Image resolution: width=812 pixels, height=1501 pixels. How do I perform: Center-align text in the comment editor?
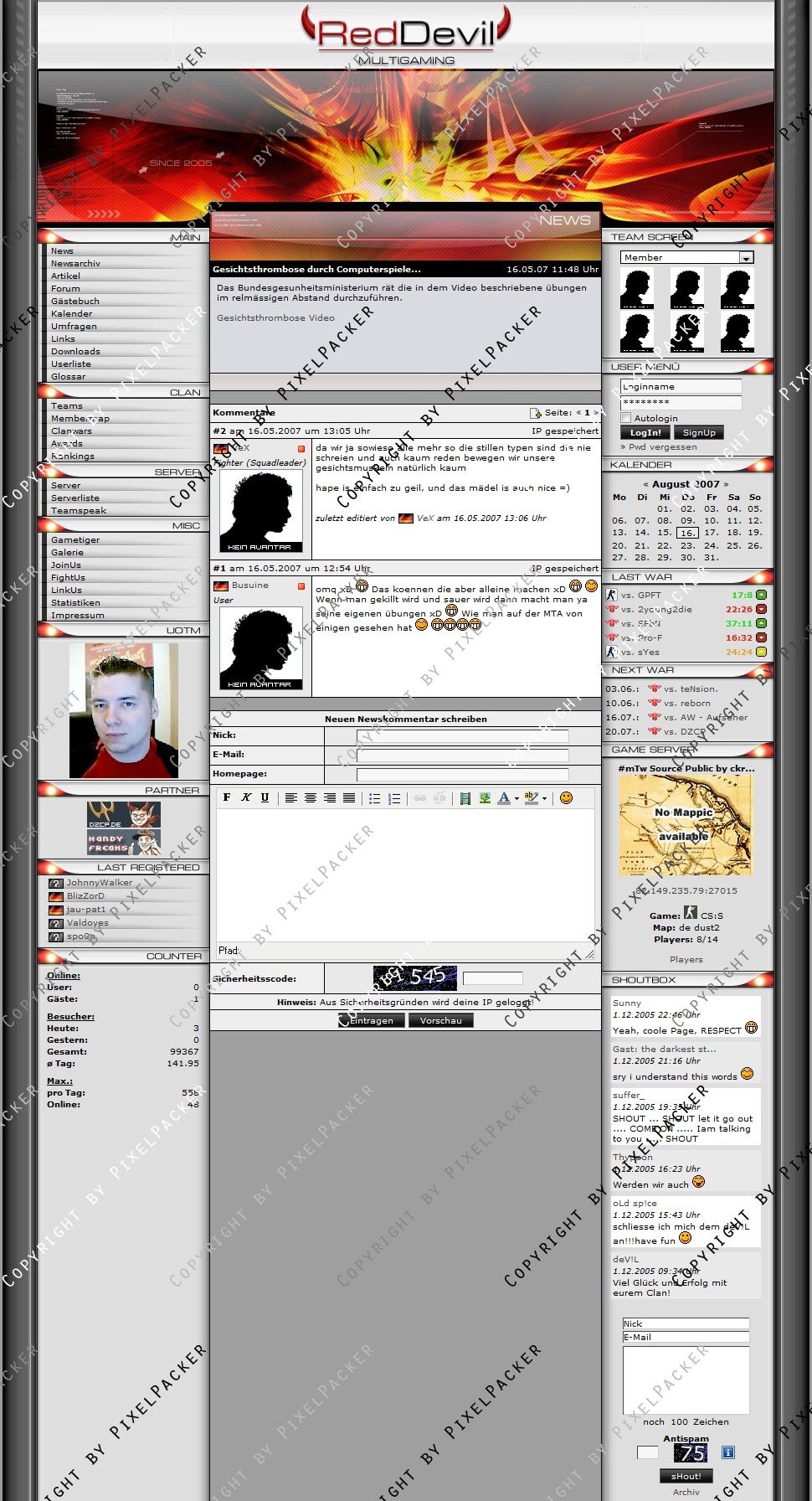coord(310,797)
